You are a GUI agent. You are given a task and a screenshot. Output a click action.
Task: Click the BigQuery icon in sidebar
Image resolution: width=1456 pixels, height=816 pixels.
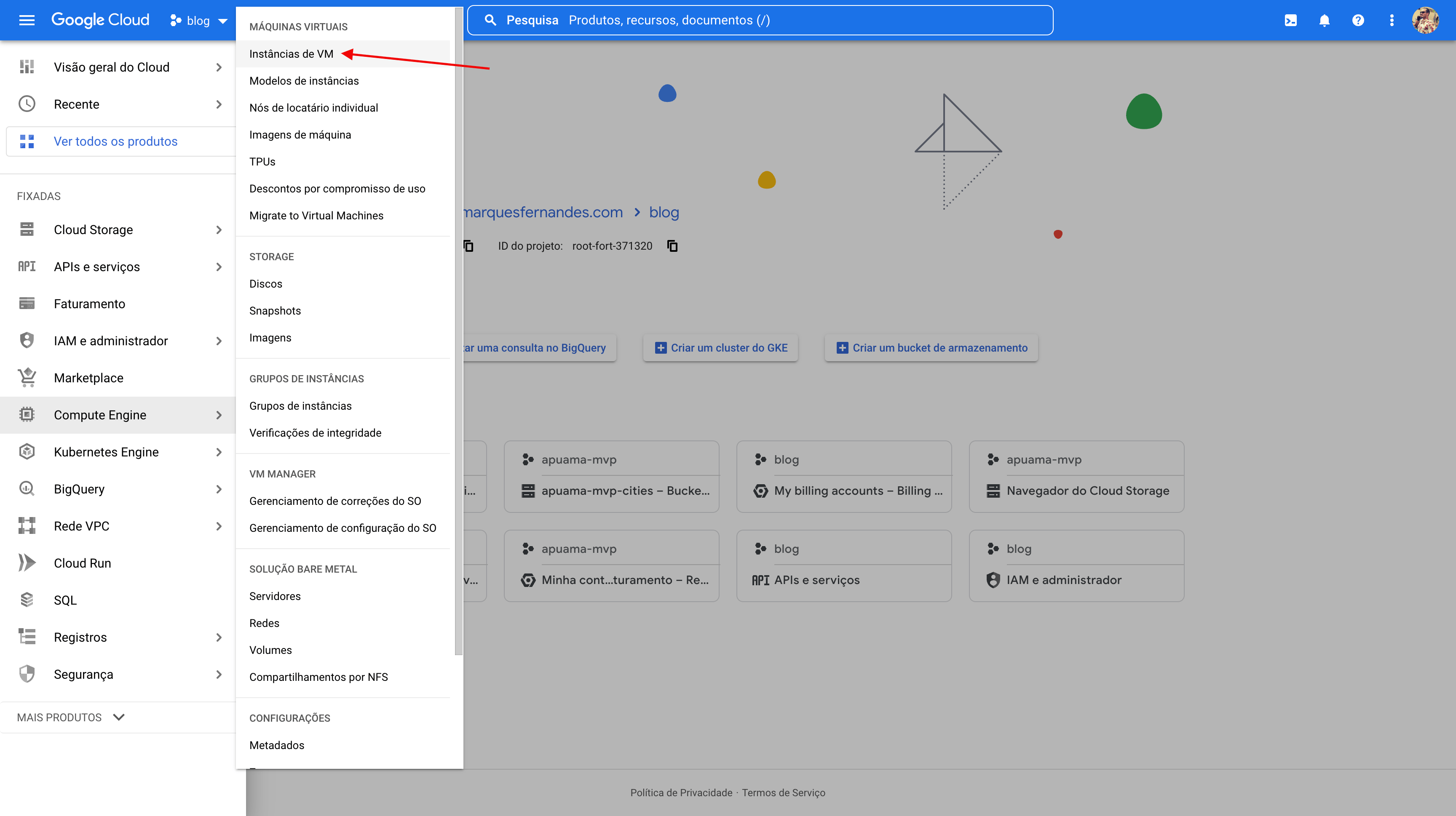coord(27,488)
